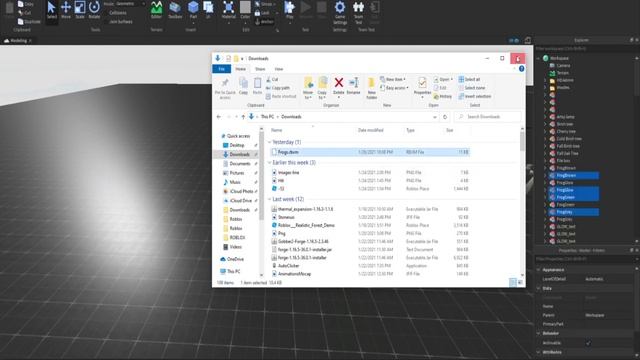Activate the Scale tool in Roblox Studio
This screenshot has width=640, height=360.
tap(80, 10)
